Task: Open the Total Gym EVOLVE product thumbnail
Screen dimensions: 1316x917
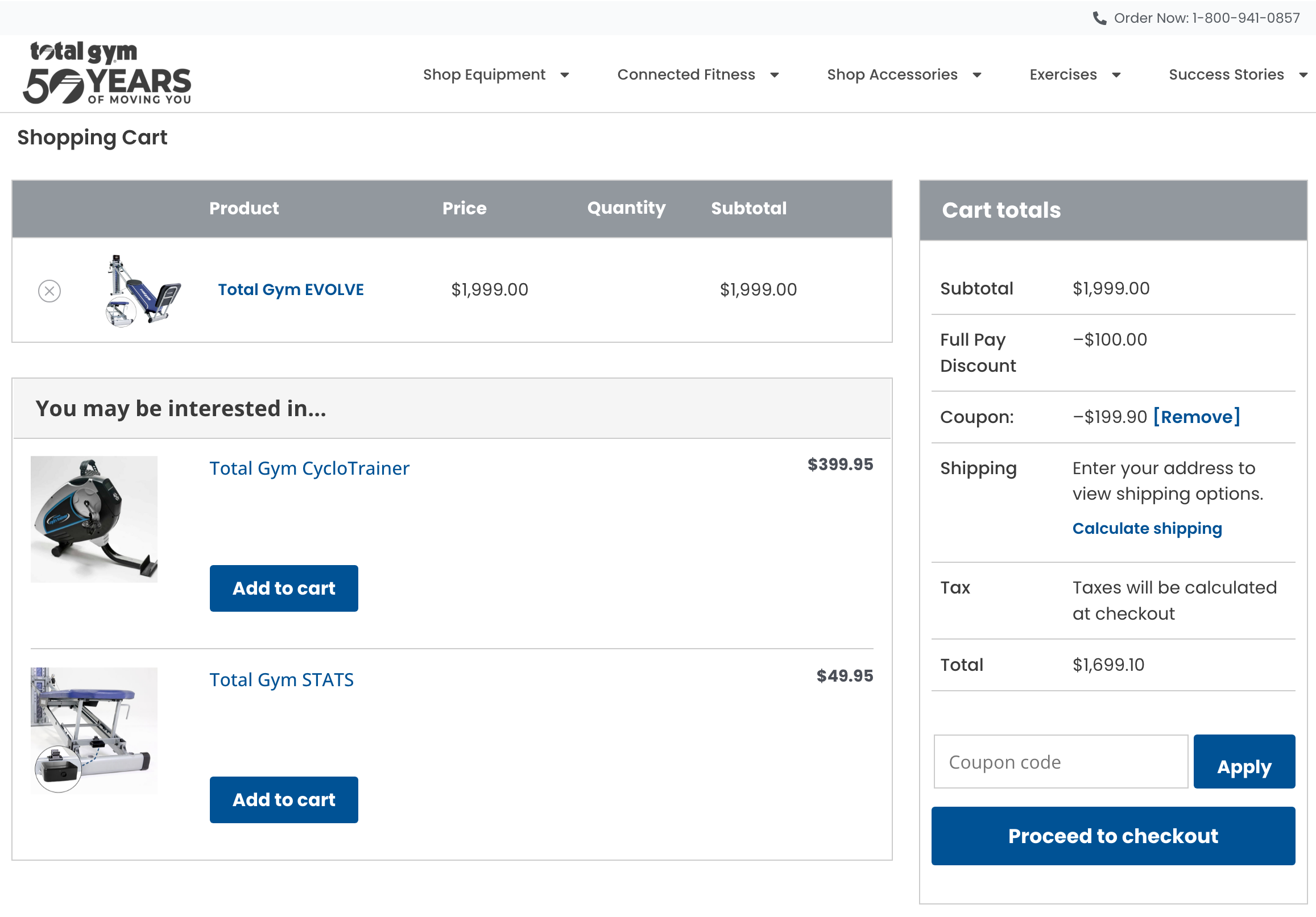Action: [143, 291]
